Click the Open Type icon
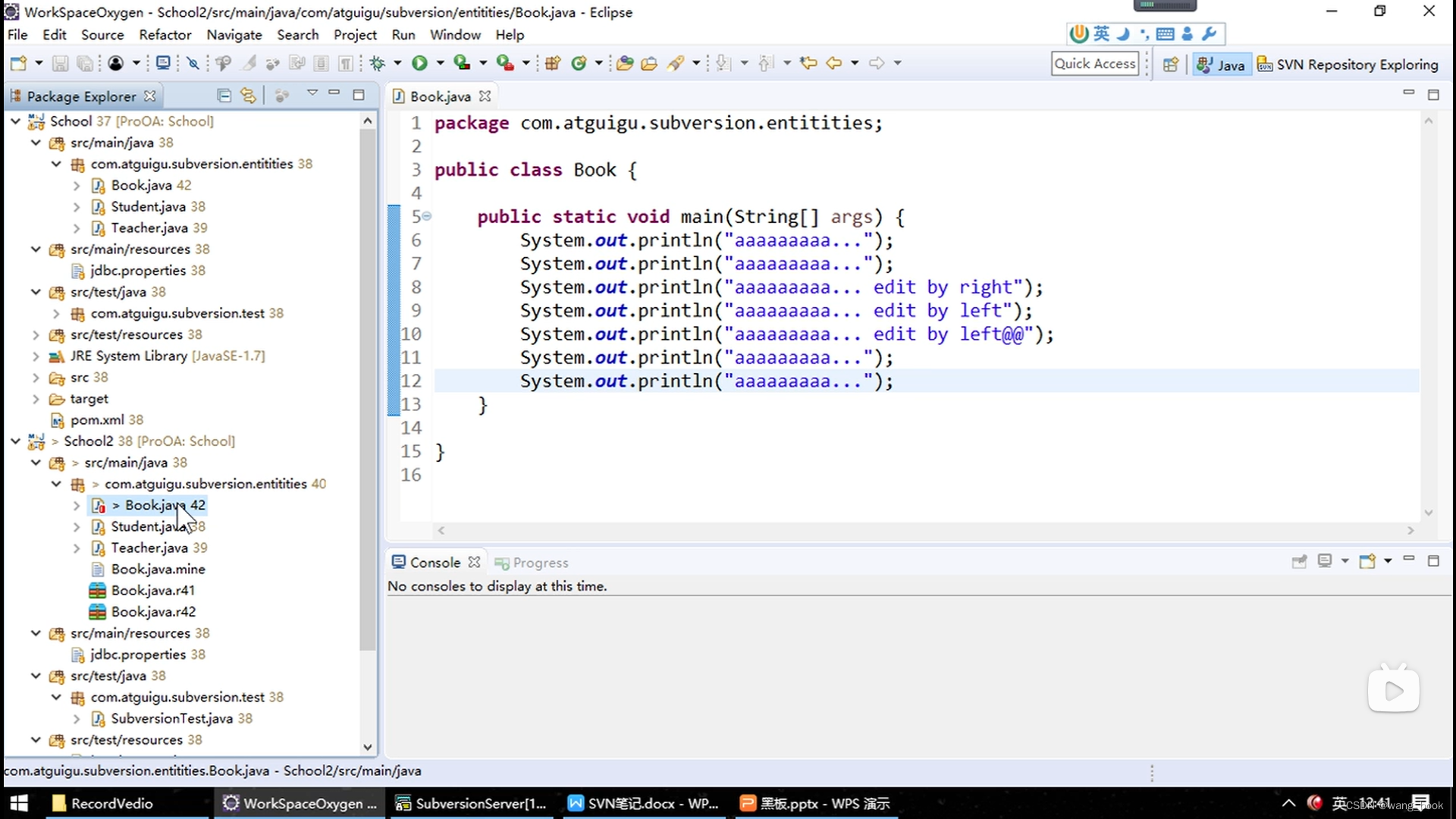This screenshot has width=1456, height=819. coord(625,63)
